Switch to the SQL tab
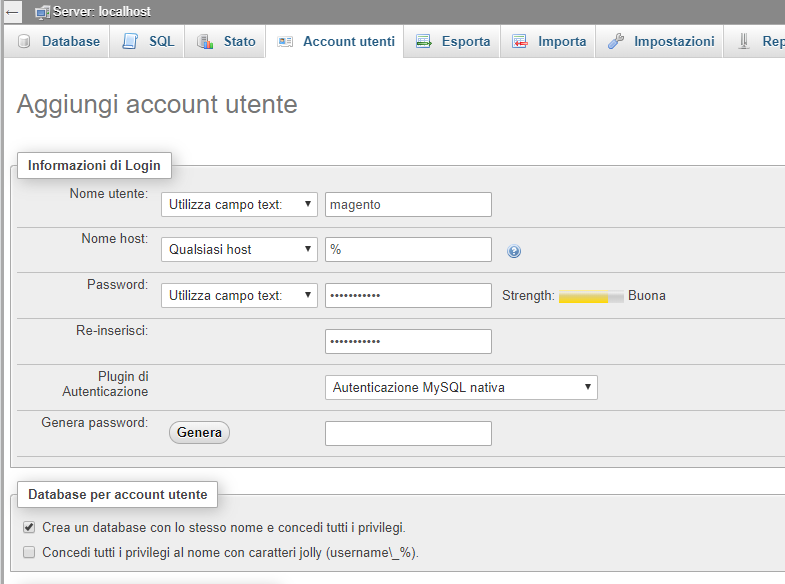 pyautogui.click(x=147, y=42)
